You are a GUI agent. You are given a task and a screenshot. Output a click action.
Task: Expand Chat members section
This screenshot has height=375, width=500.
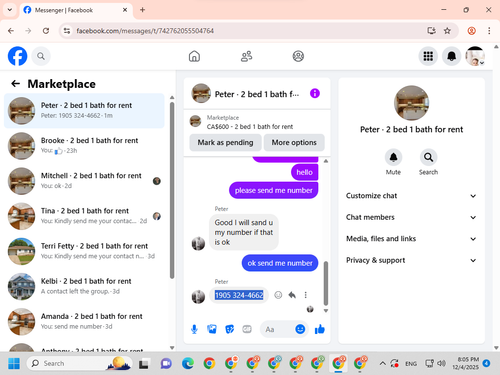411,217
